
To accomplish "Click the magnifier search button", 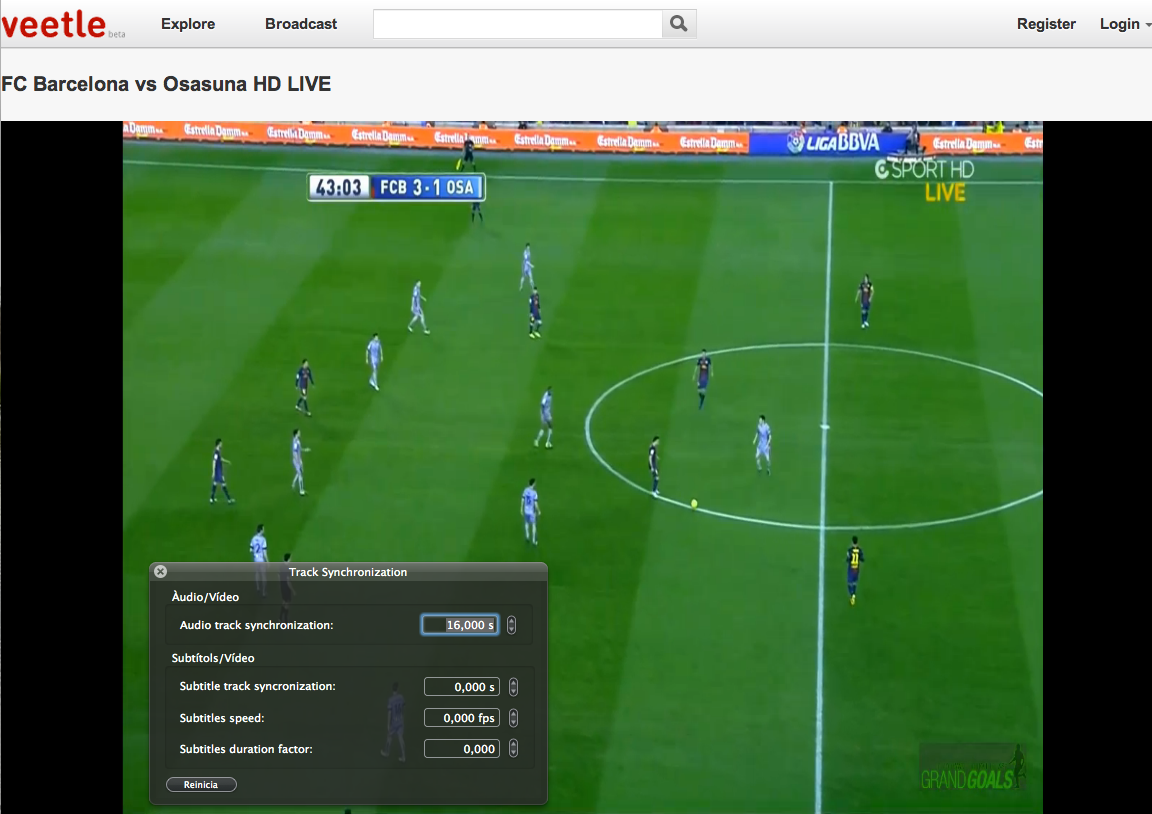I will coord(679,24).
